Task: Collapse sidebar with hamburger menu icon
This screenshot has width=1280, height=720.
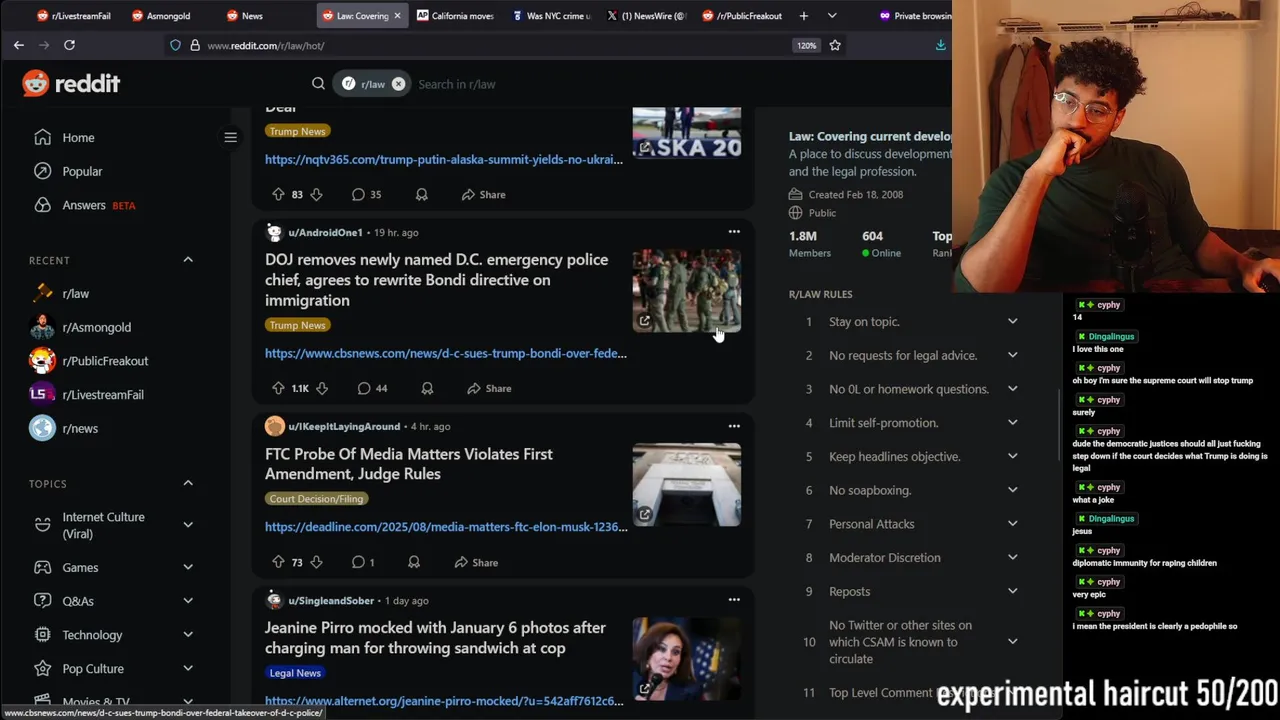Action: (230, 137)
